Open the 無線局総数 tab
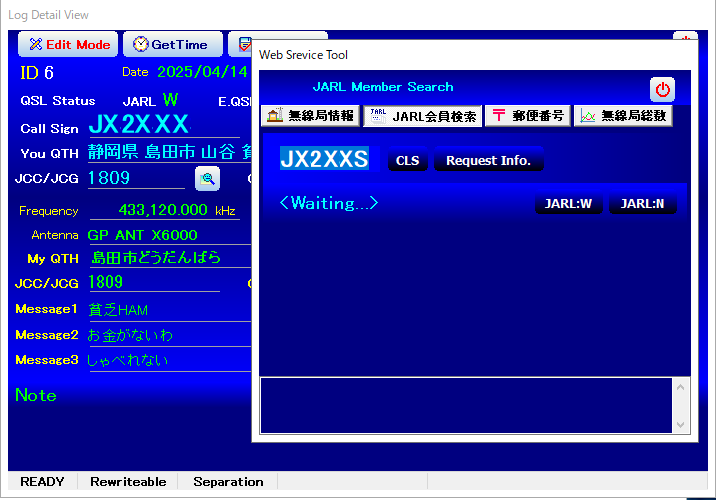Screen dimensions: 716x500 [x=623, y=116]
